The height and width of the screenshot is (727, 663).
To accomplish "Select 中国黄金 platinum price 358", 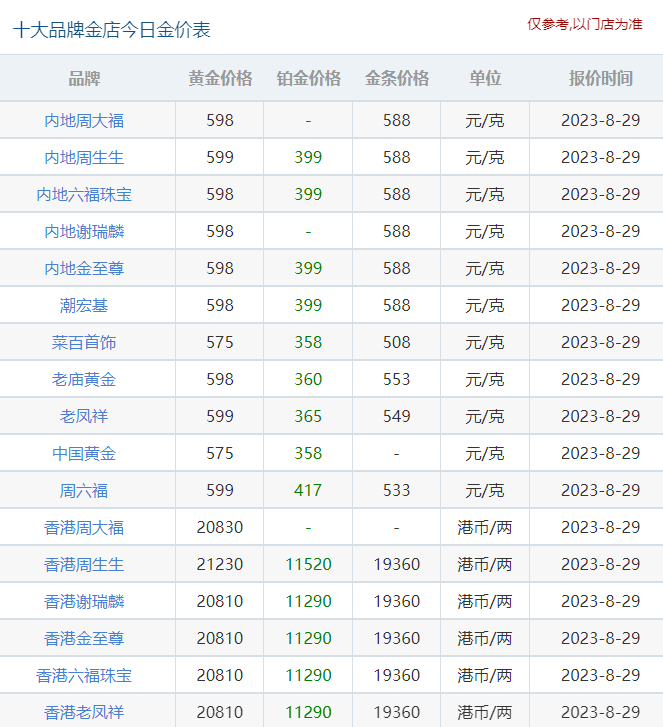I will tap(308, 453).
